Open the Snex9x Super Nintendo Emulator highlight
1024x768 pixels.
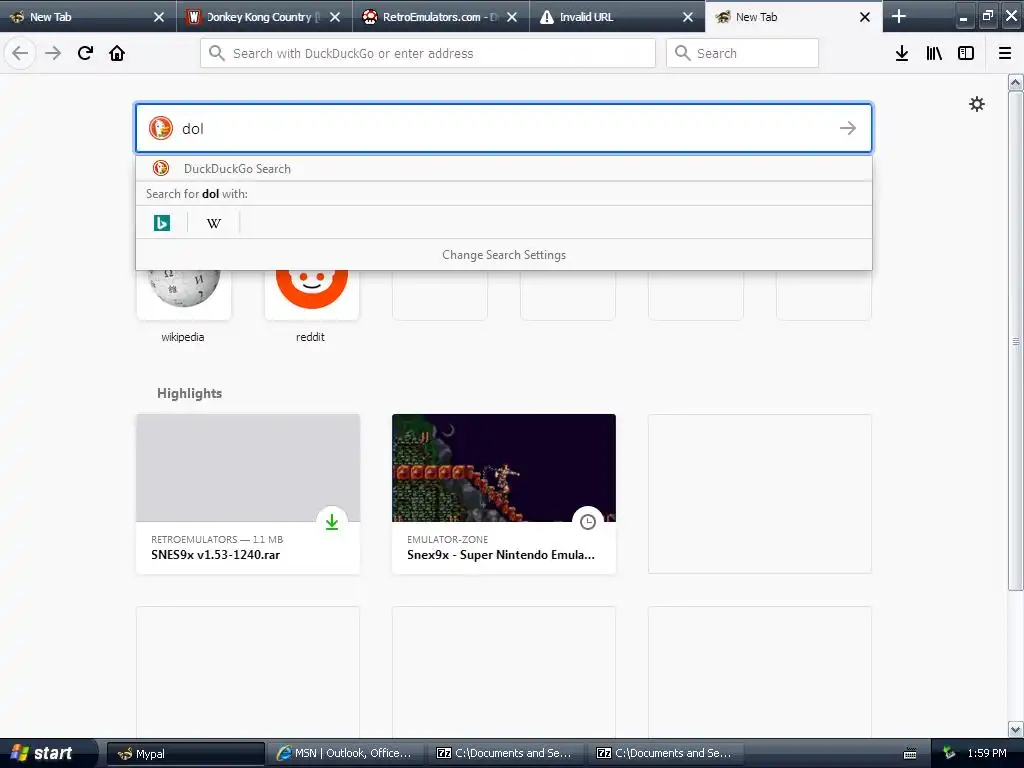tap(504, 494)
